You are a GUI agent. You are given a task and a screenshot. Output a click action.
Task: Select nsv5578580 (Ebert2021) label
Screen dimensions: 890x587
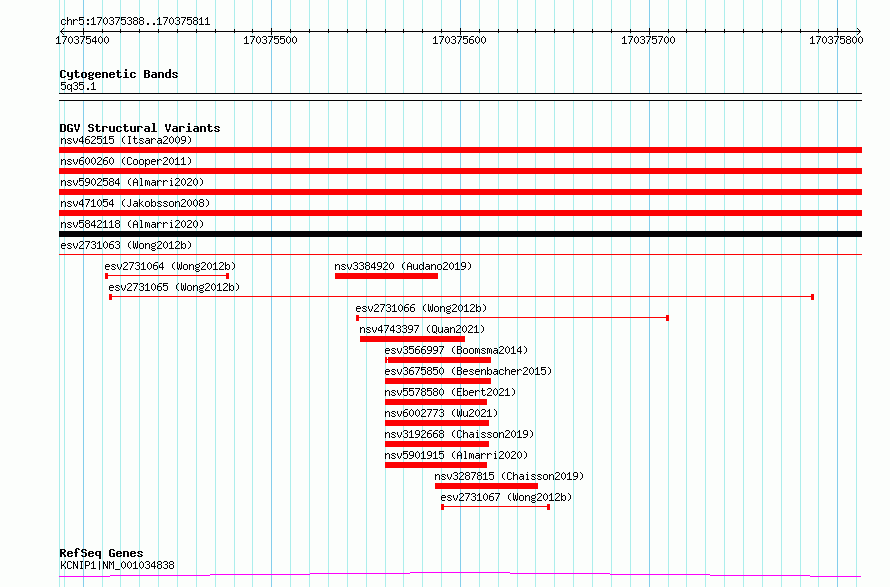click(x=450, y=392)
